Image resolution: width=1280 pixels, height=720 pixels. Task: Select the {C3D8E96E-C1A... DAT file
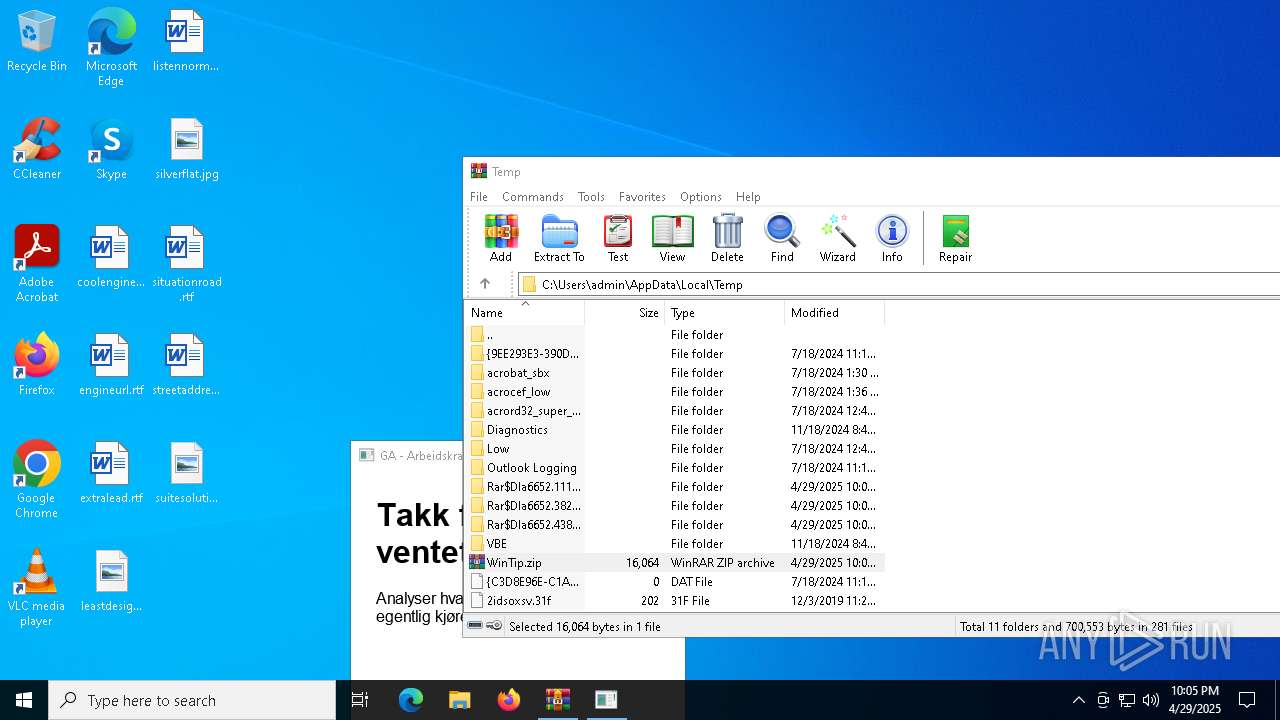point(675,582)
